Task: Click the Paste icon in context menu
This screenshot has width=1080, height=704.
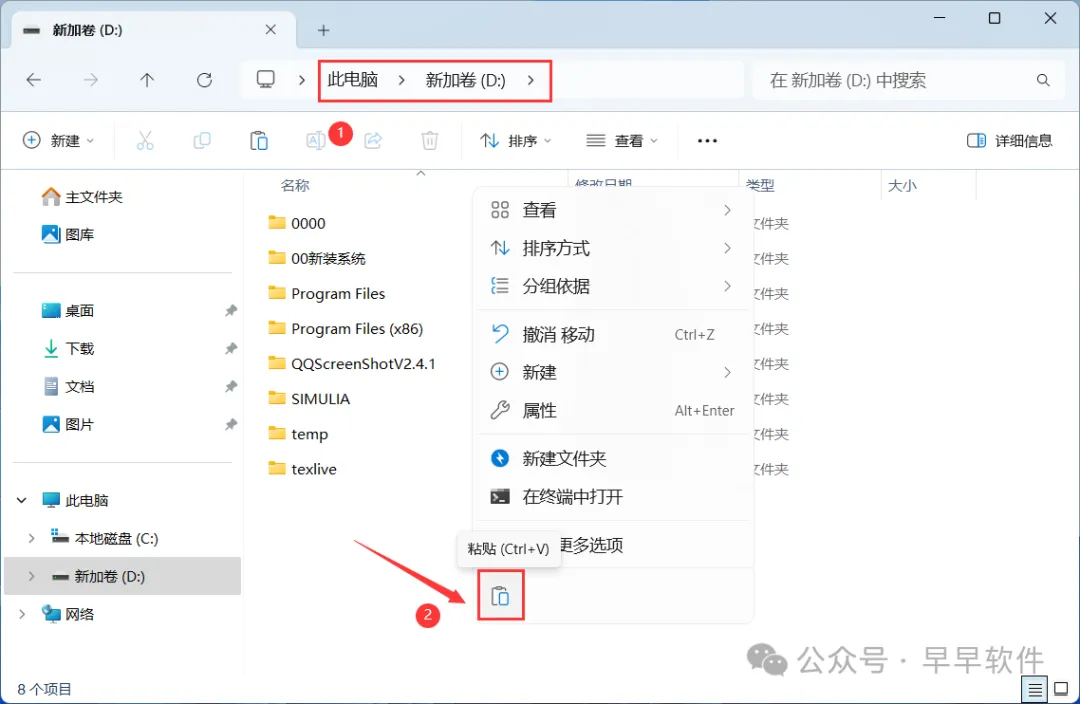Action: pos(500,596)
